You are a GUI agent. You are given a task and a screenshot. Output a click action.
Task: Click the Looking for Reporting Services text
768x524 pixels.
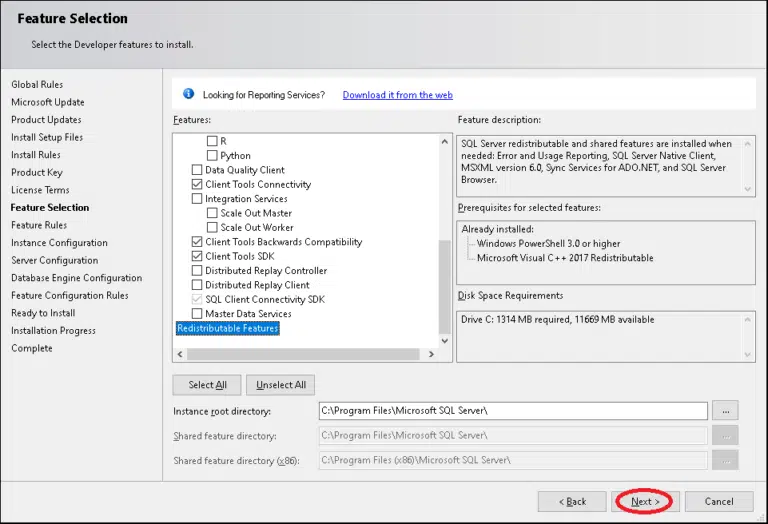coord(264,95)
